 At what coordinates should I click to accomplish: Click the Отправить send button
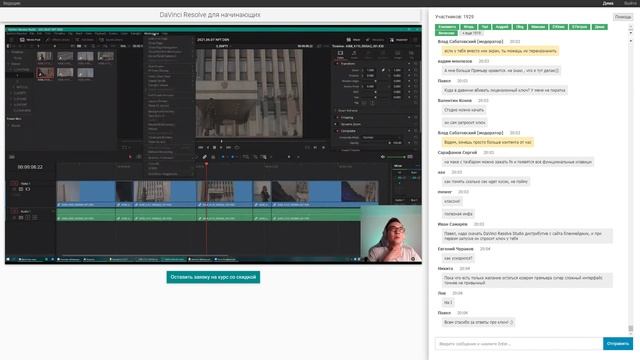click(x=618, y=344)
